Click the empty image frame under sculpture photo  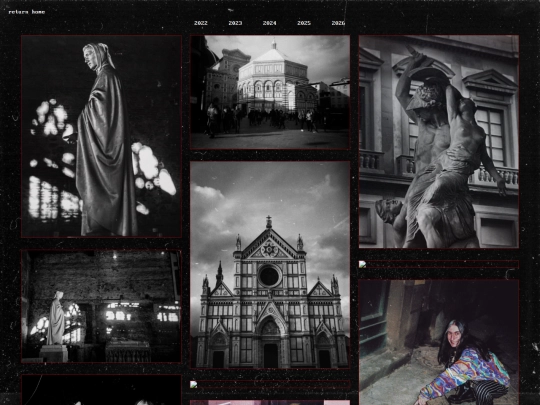(x=439, y=264)
